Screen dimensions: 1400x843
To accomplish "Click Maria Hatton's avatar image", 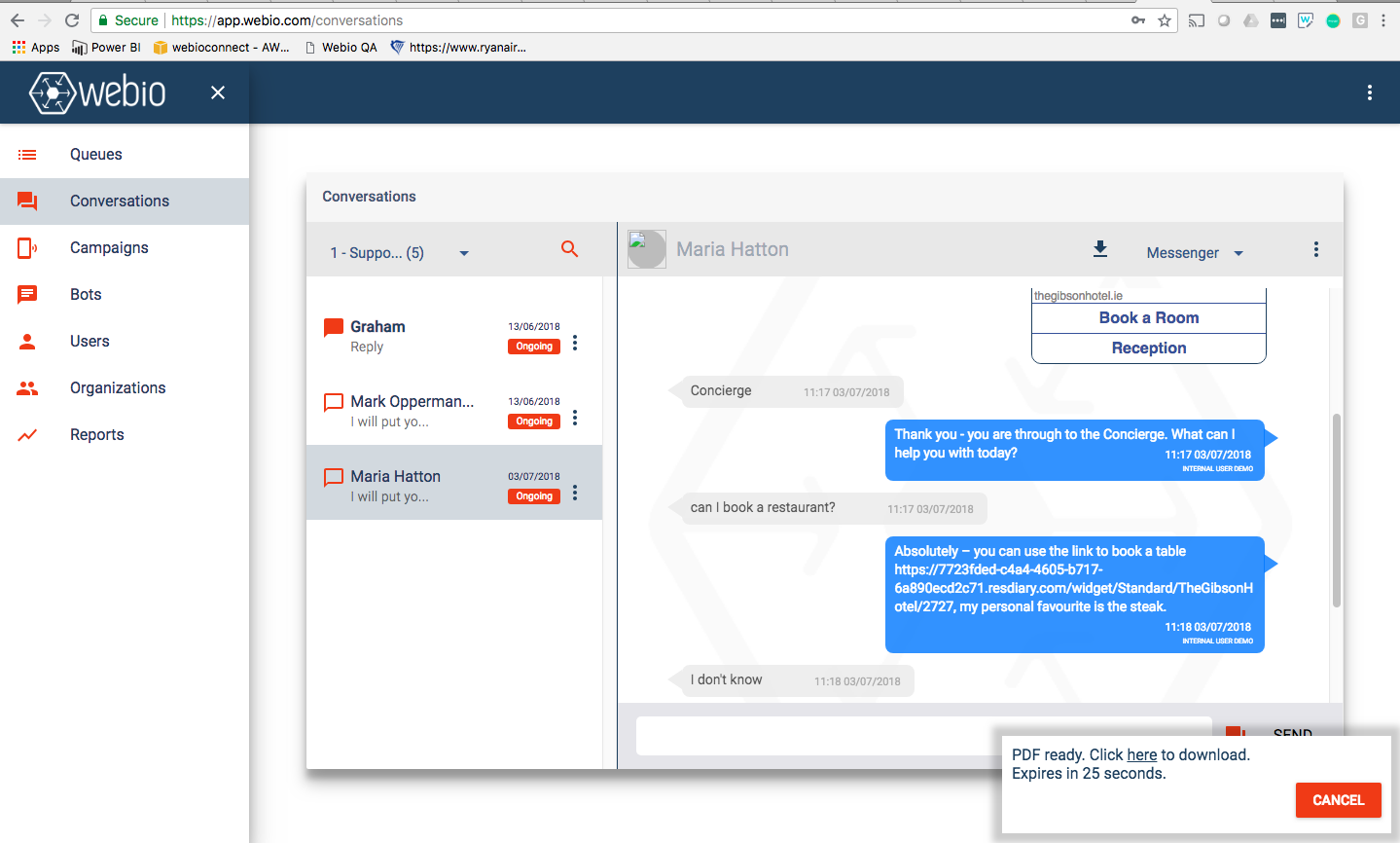I will pyautogui.click(x=647, y=249).
